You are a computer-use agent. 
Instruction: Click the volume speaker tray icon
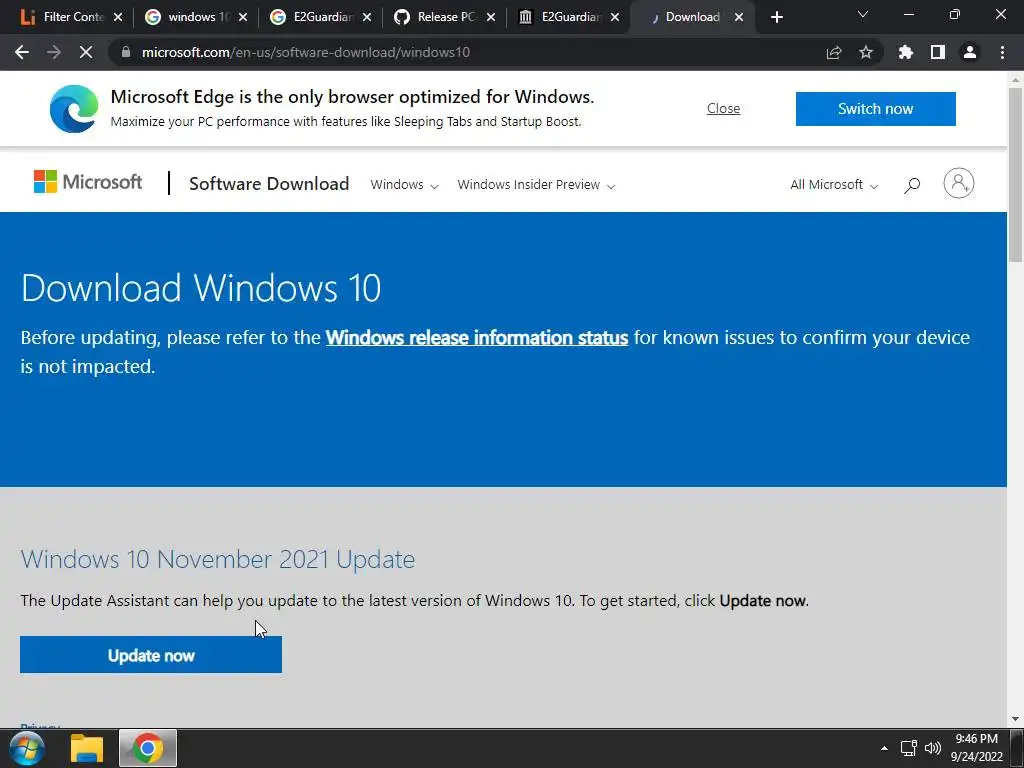(933, 748)
